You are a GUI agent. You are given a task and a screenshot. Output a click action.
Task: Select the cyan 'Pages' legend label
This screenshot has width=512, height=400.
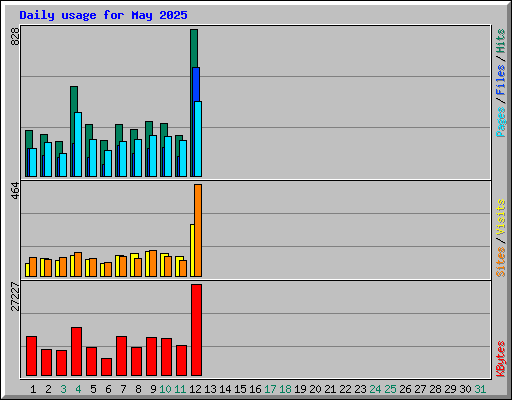(x=500, y=122)
